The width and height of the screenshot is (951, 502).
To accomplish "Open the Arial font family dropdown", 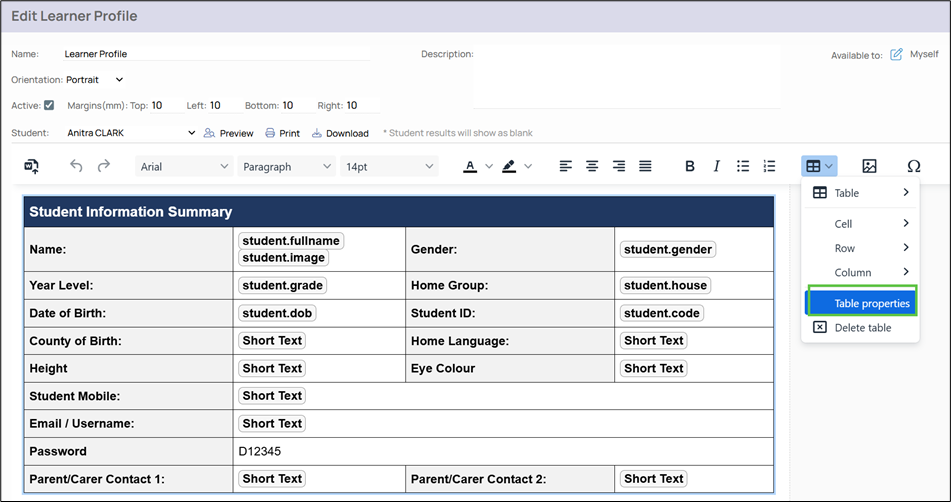I will click(x=183, y=167).
